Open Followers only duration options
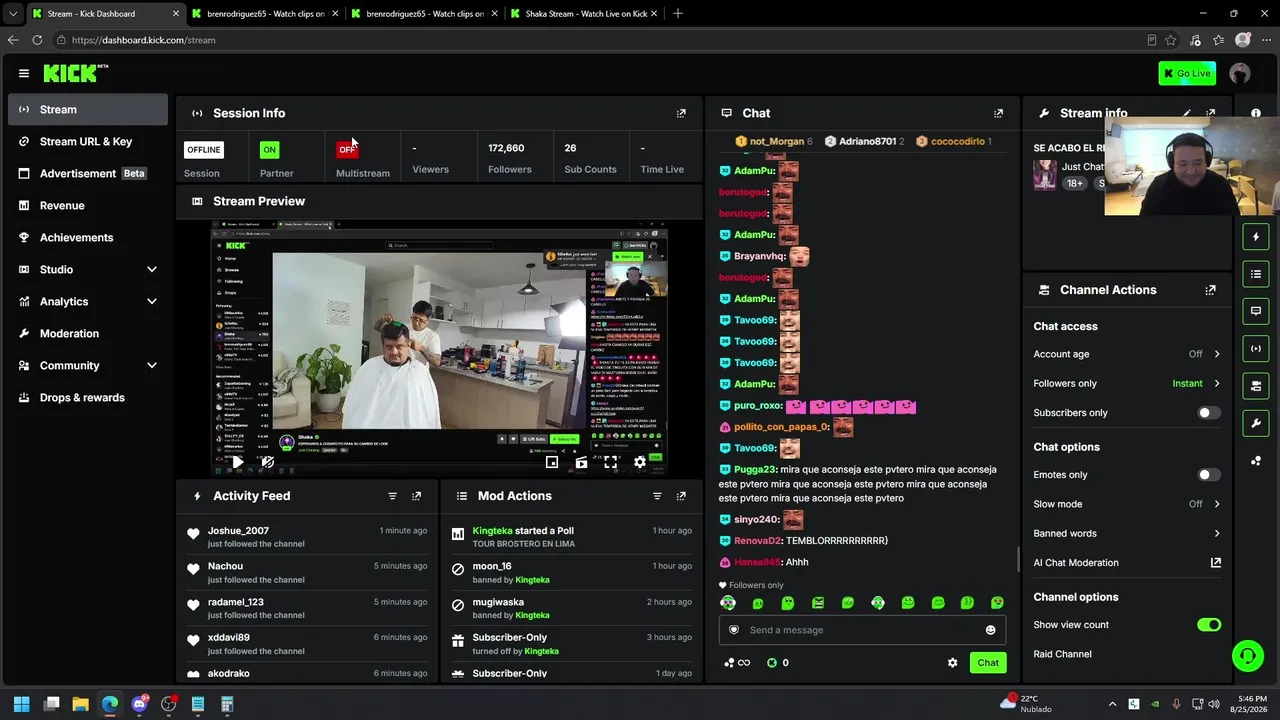The image size is (1280, 720). click(x=1127, y=383)
